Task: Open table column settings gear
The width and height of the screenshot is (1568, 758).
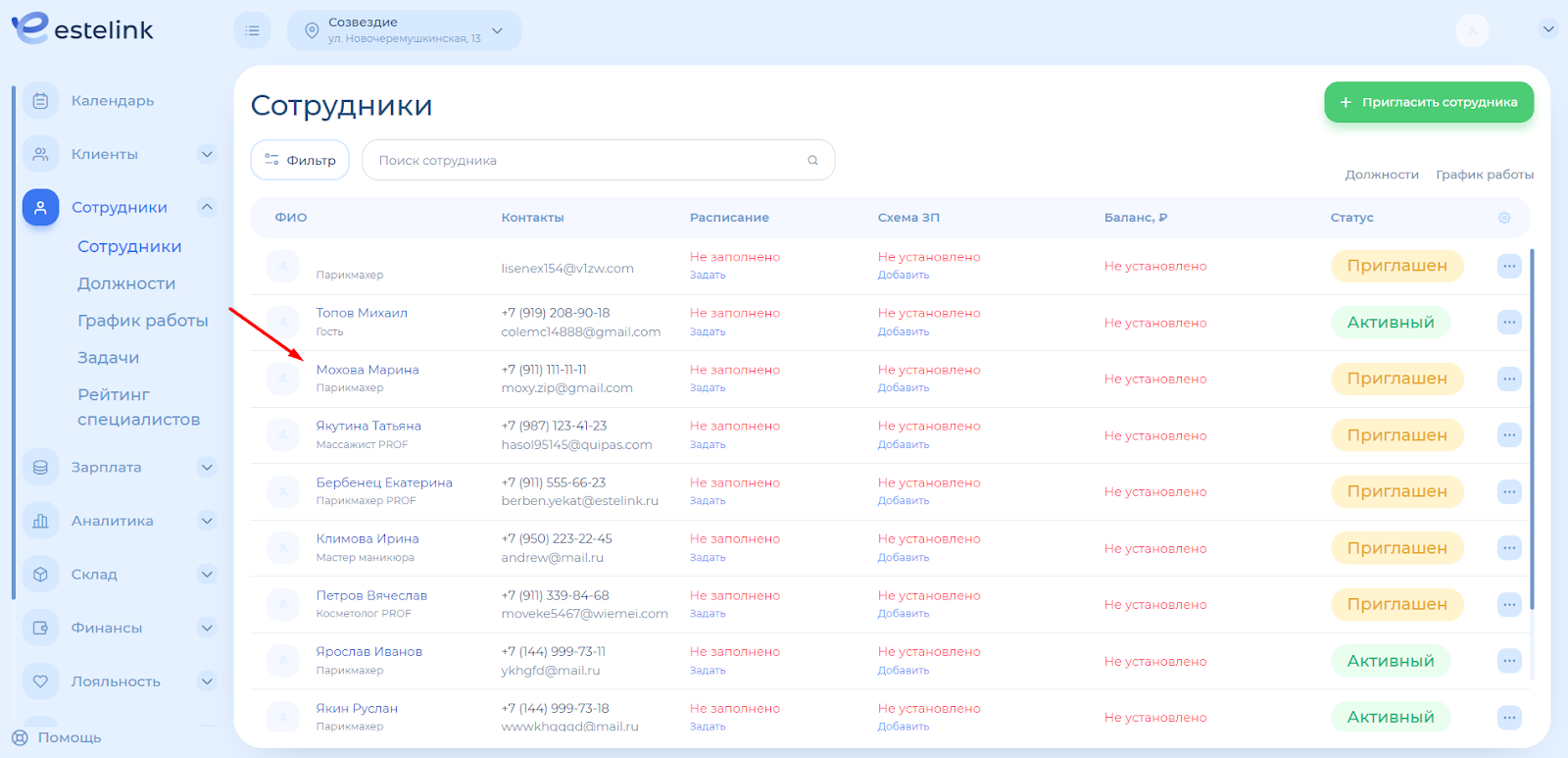Action: coord(1504,218)
